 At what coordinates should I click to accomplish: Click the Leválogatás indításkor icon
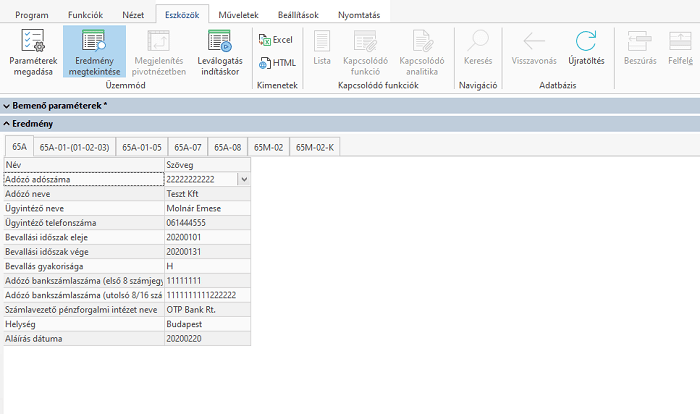pos(218,42)
